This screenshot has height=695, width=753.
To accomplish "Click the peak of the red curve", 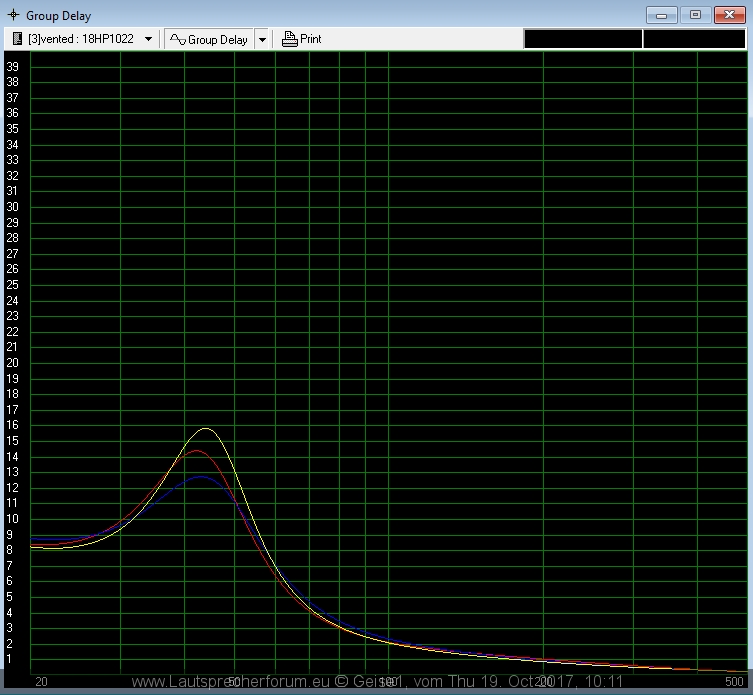I will point(196,451).
